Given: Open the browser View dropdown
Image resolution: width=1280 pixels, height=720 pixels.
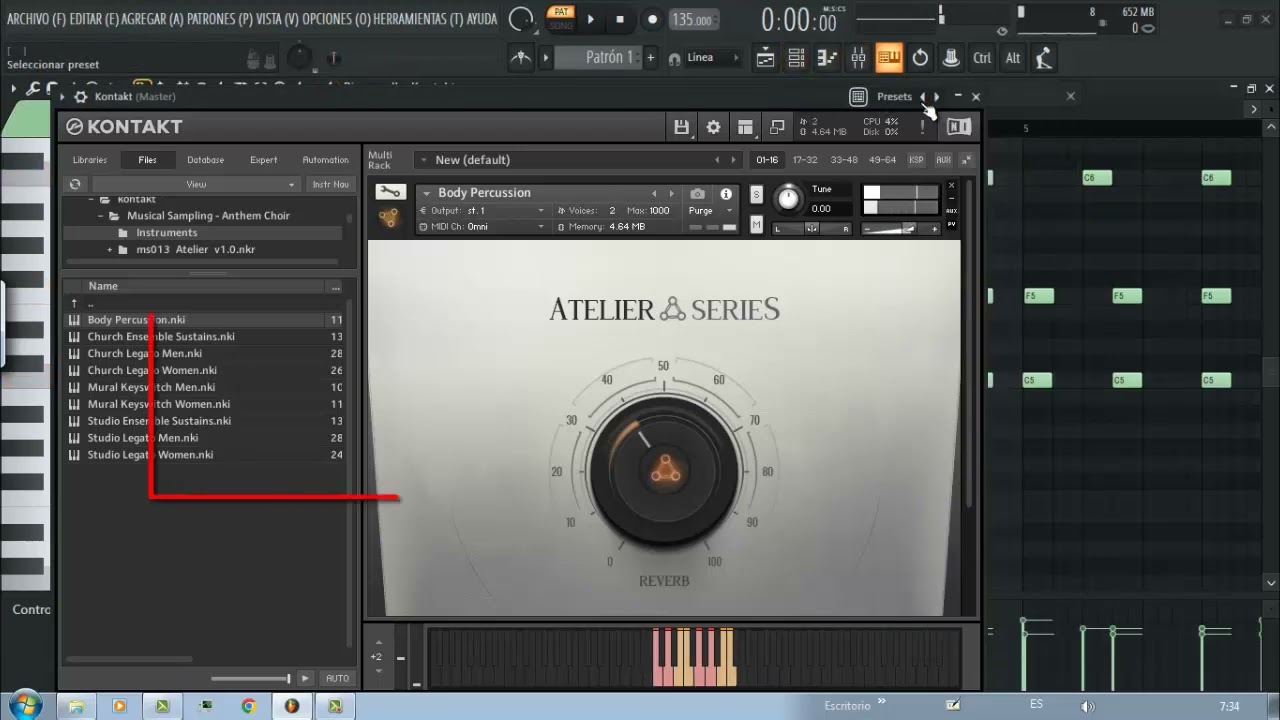Looking at the screenshot, I should click(x=196, y=184).
